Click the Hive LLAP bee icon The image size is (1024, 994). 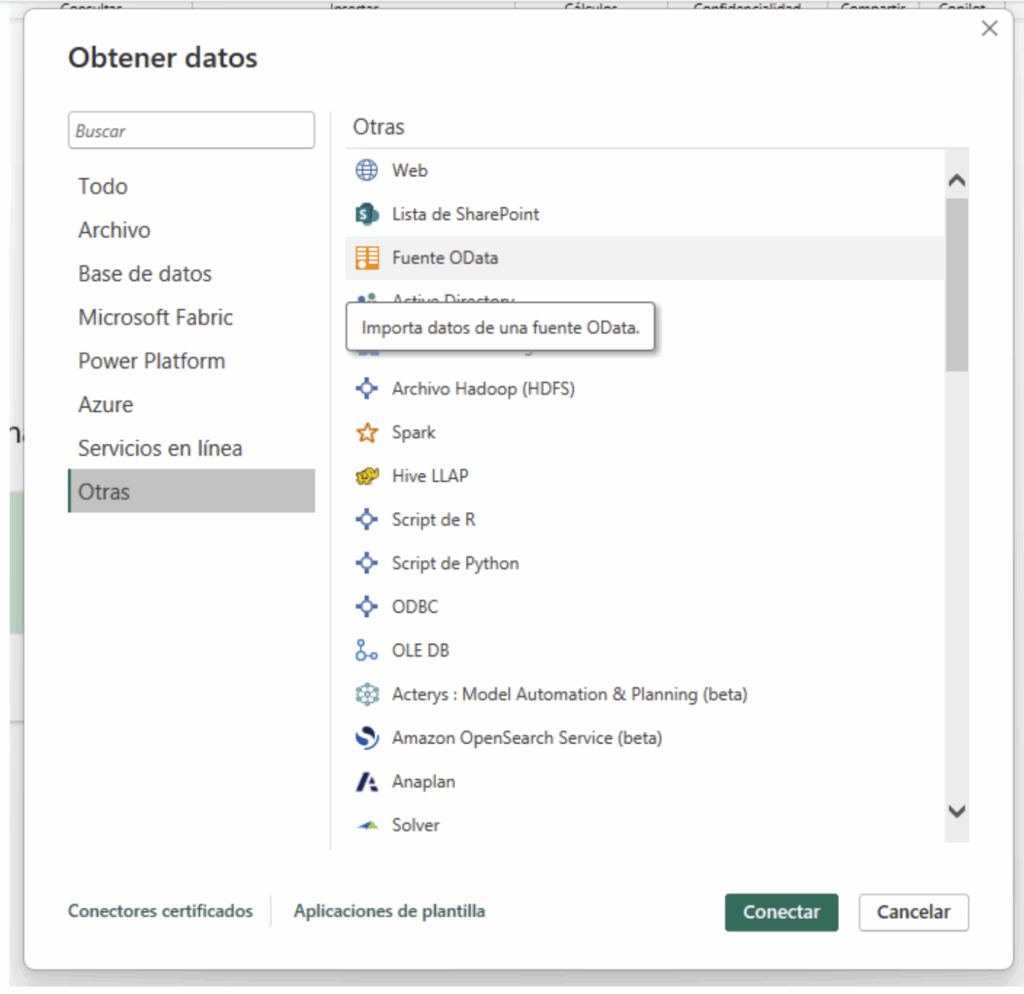367,477
